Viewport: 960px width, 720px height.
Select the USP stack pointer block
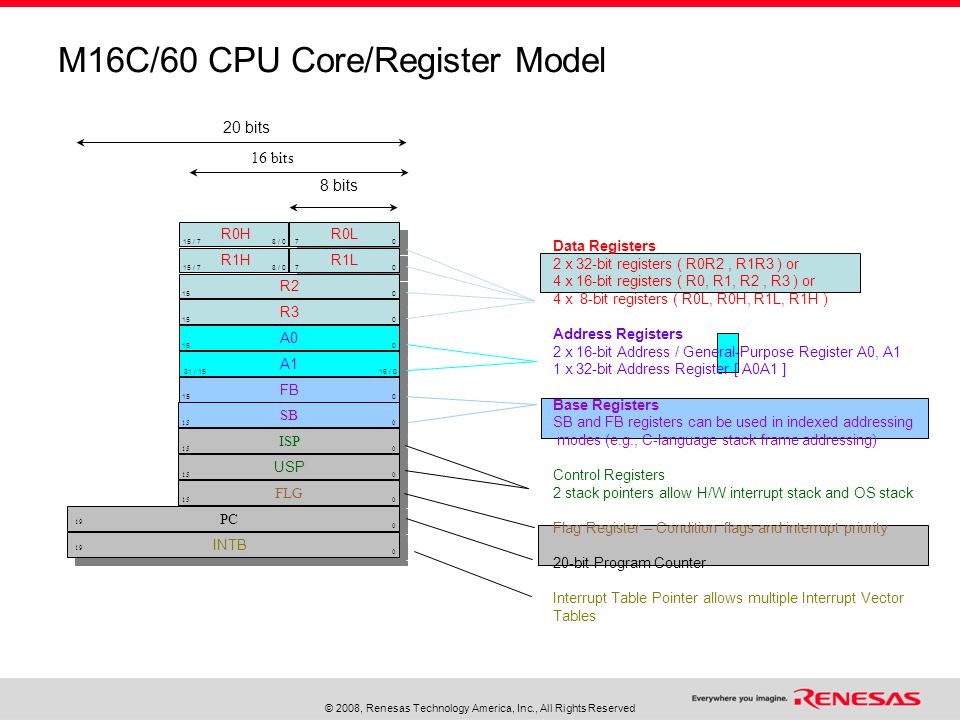point(289,467)
